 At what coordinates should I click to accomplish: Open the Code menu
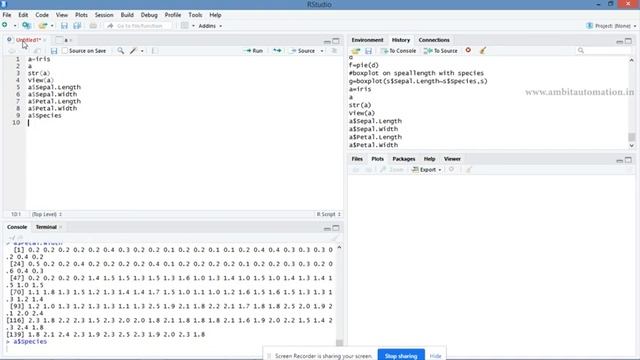pos(42,15)
